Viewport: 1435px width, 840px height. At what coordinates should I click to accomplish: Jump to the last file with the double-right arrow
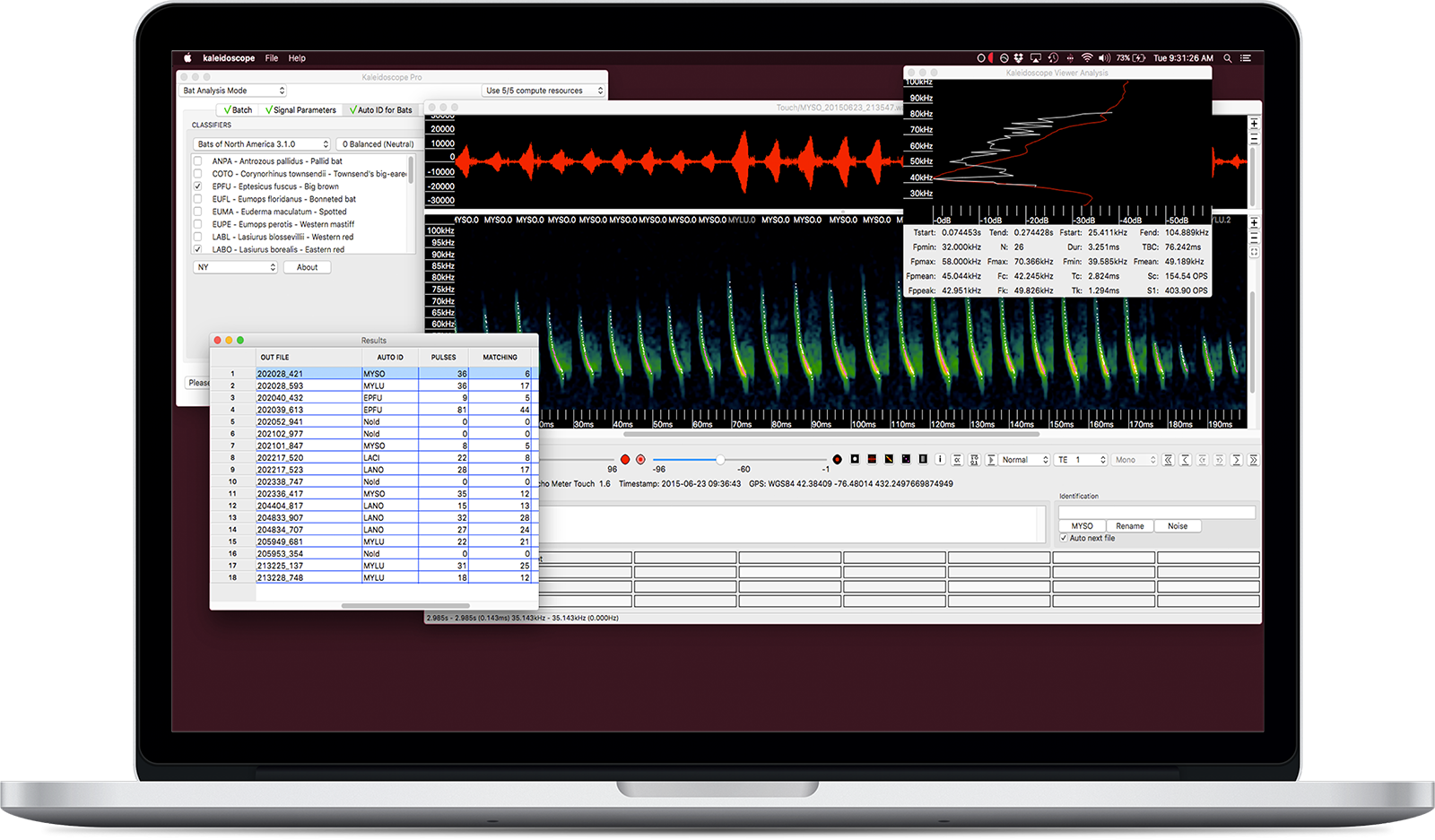(x=1253, y=460)
